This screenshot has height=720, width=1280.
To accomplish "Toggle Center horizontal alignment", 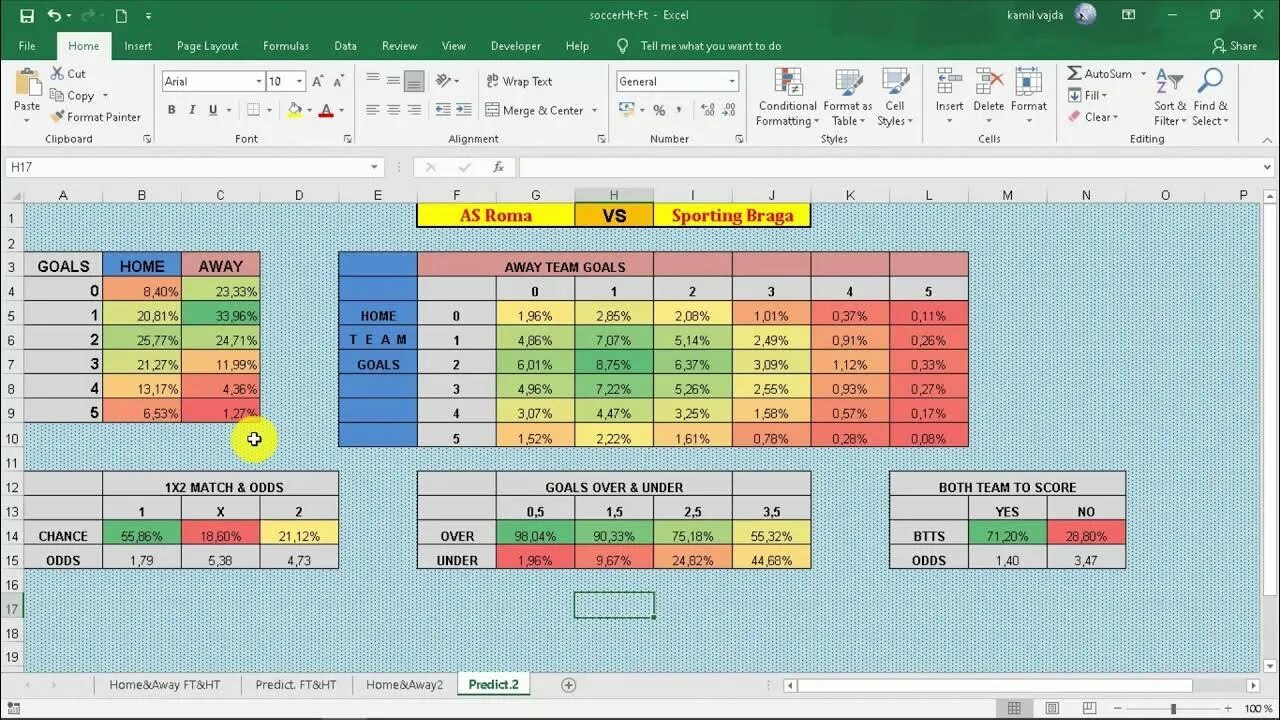I will tap(393, 110).
